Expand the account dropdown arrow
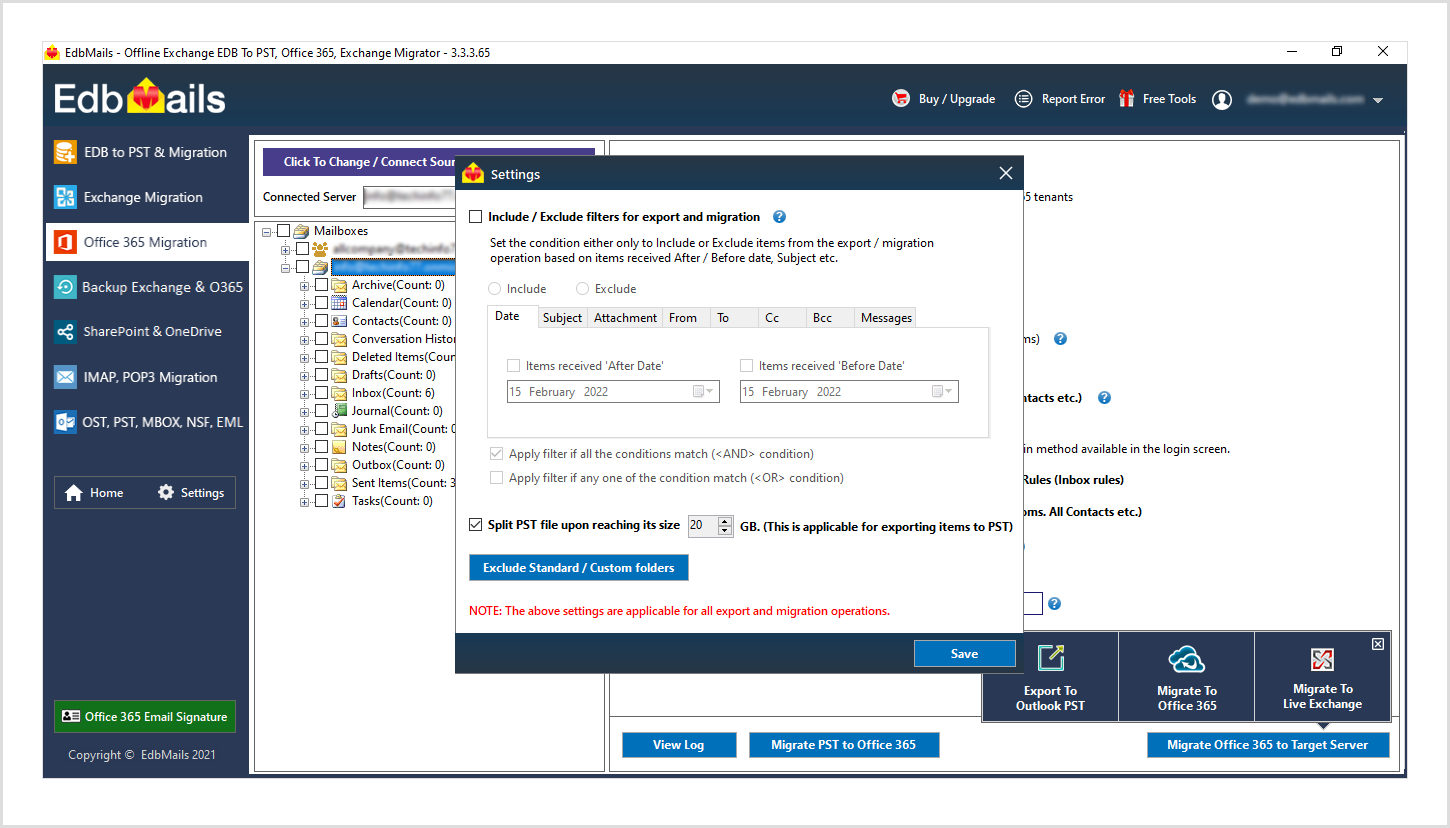This screenshot has height=828, width=1450. click(x=1378, y=100)
